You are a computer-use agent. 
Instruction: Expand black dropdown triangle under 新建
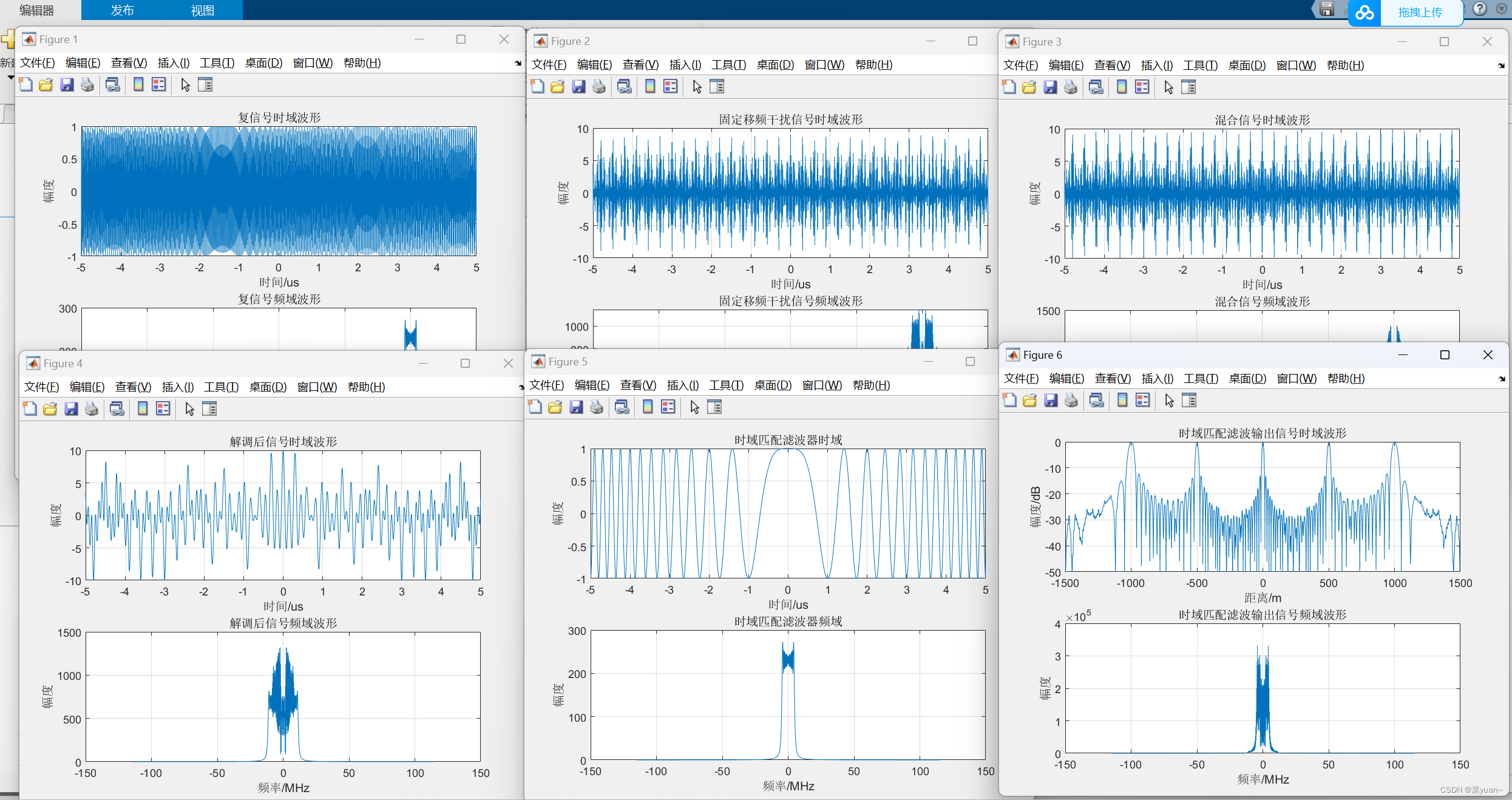pyautogui.click(x=10, y=78)
